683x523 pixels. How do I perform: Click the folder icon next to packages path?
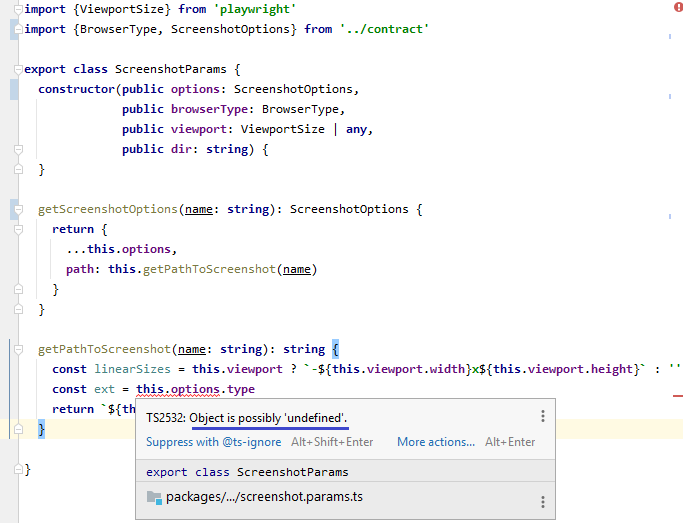pos(154,497)
